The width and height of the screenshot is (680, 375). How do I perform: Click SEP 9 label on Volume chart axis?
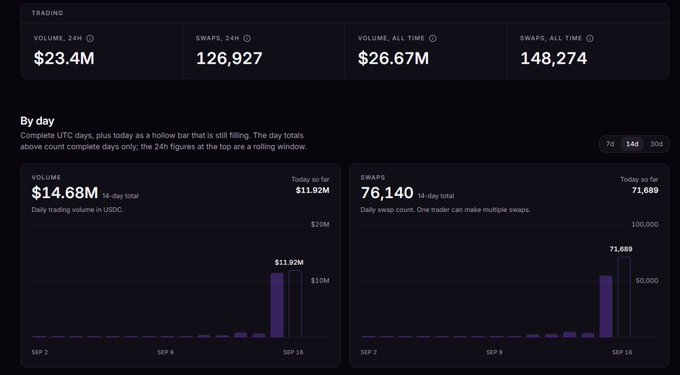pyautogui.click(x=165, y=352)
